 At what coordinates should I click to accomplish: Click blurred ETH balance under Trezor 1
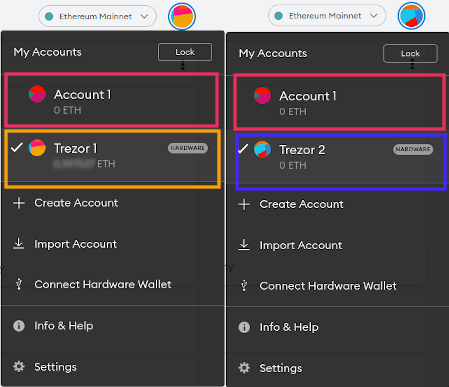pyautogui.click(x=84, y=164)
